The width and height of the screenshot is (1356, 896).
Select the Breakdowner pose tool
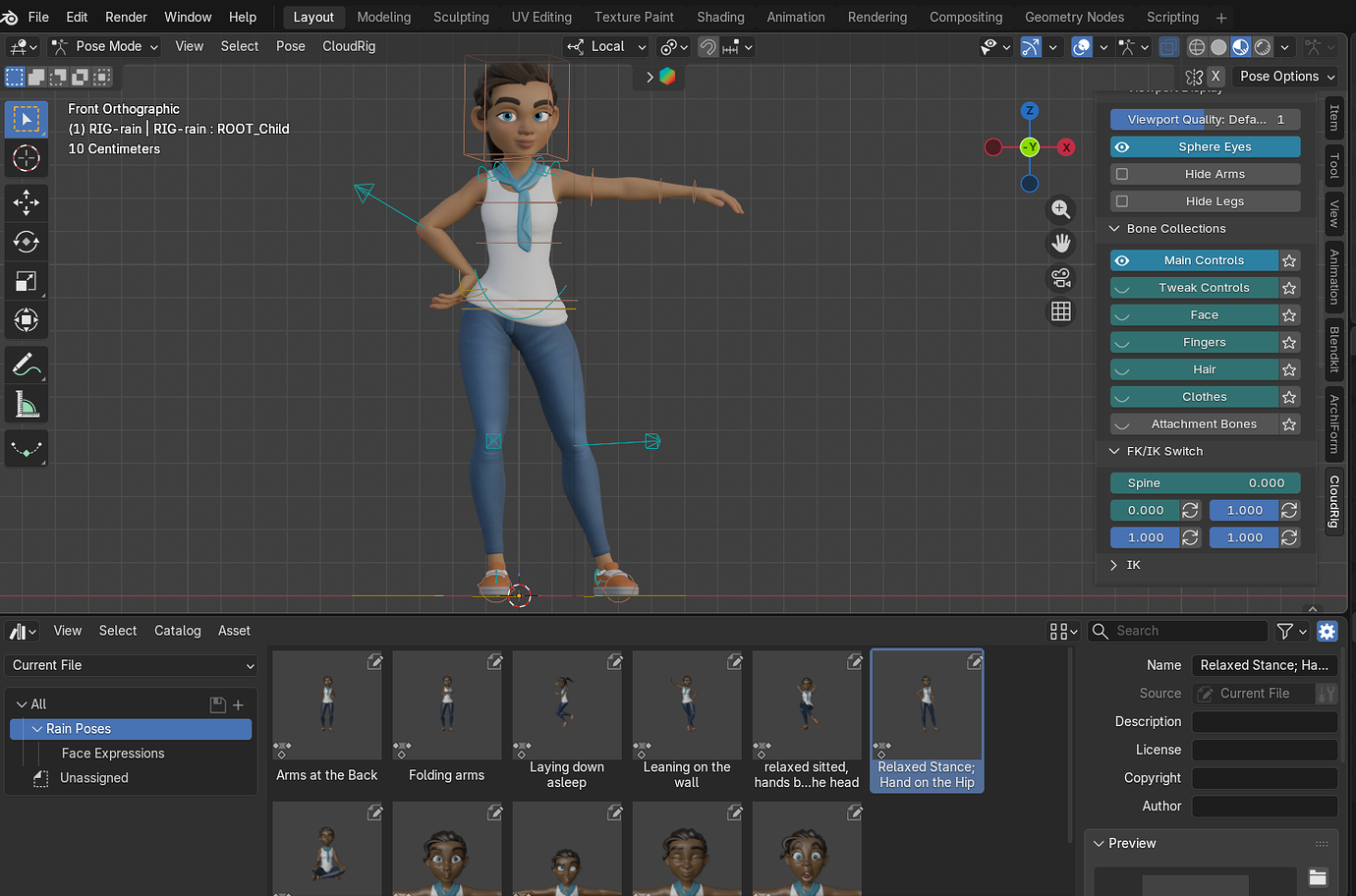pyautogui.click(x=27, y=449)
